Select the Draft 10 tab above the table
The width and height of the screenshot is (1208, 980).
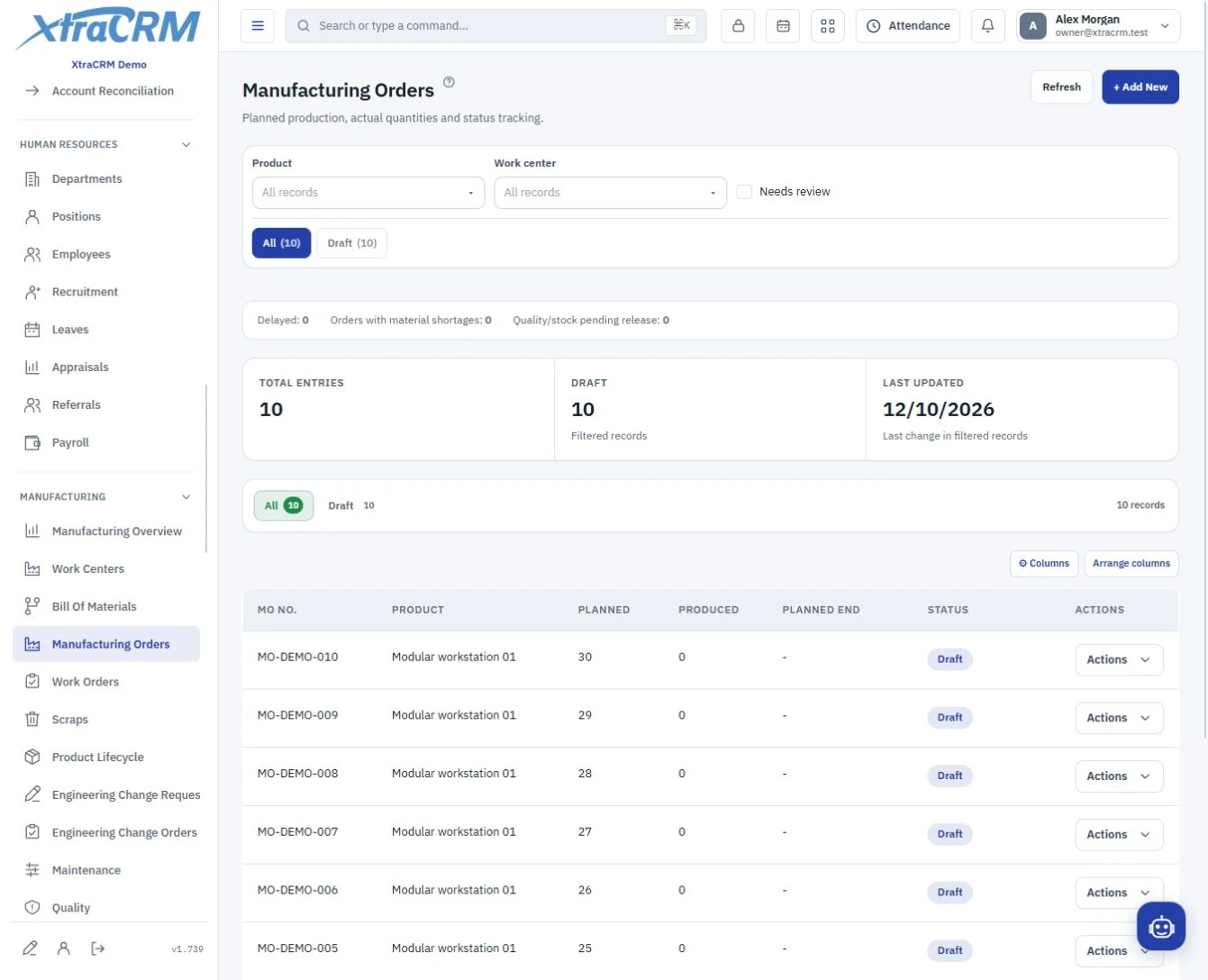pos(351,505)
